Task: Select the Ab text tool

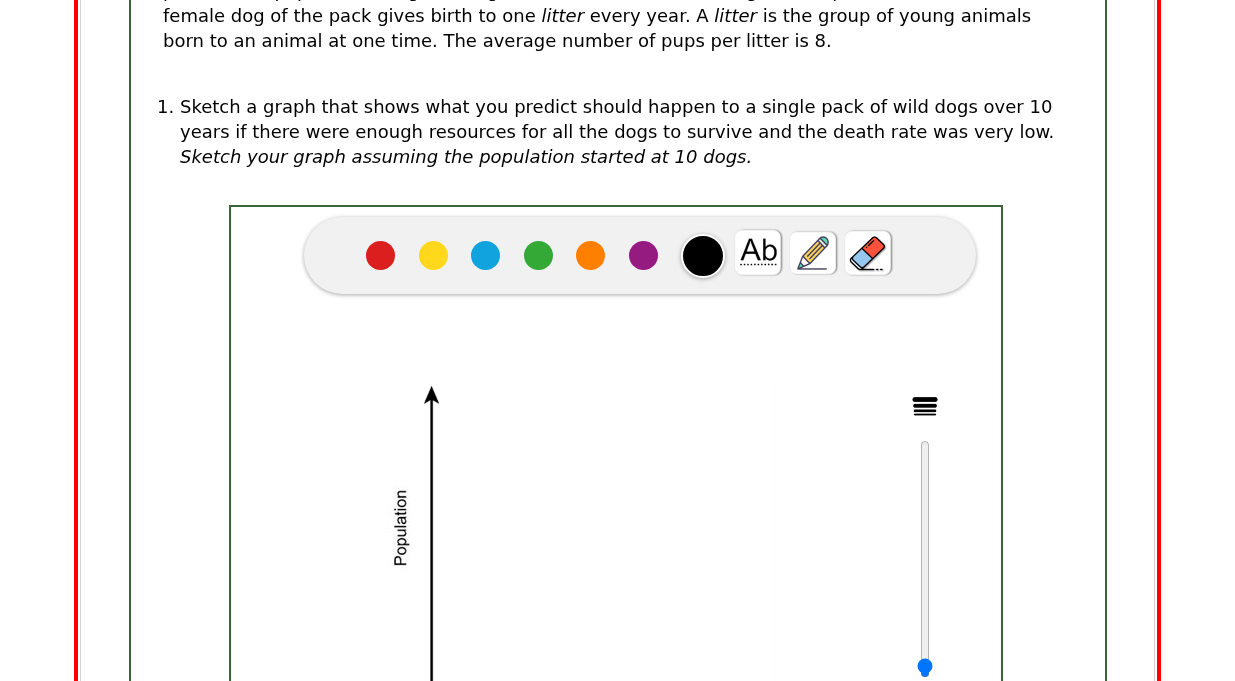Action: (758, 253)
